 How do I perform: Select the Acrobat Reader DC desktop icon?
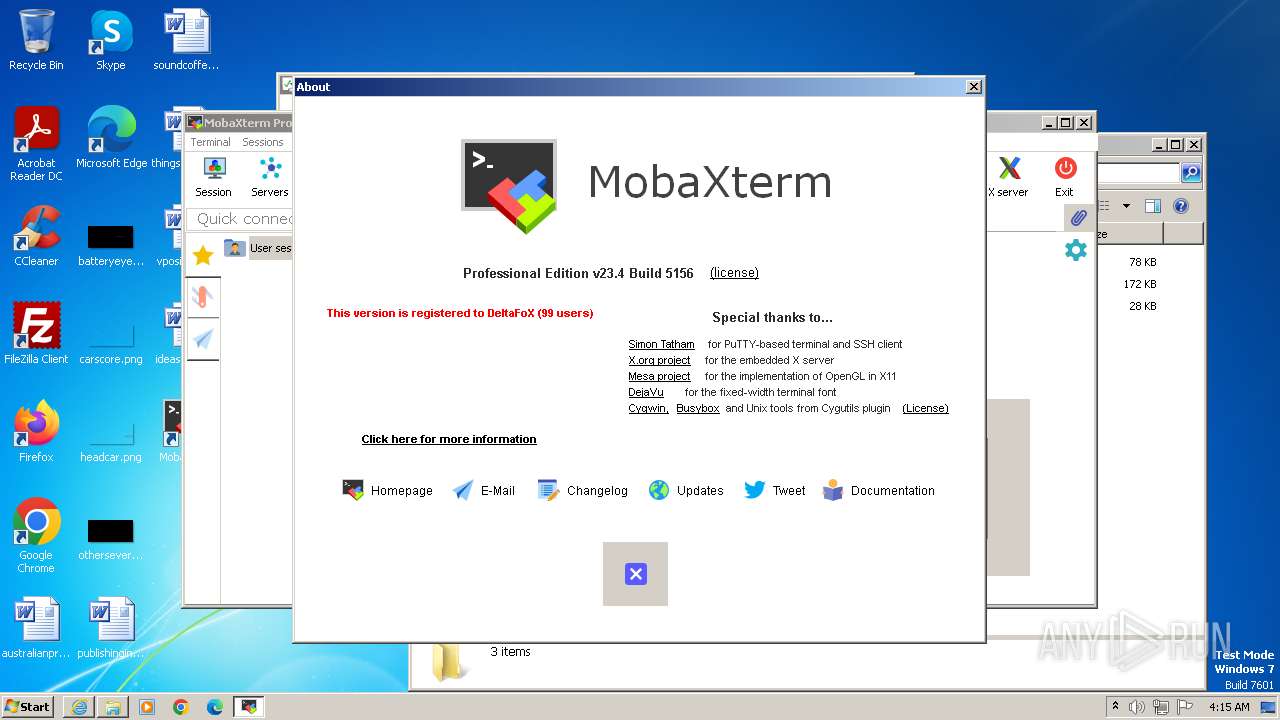[x=36, y=144]
